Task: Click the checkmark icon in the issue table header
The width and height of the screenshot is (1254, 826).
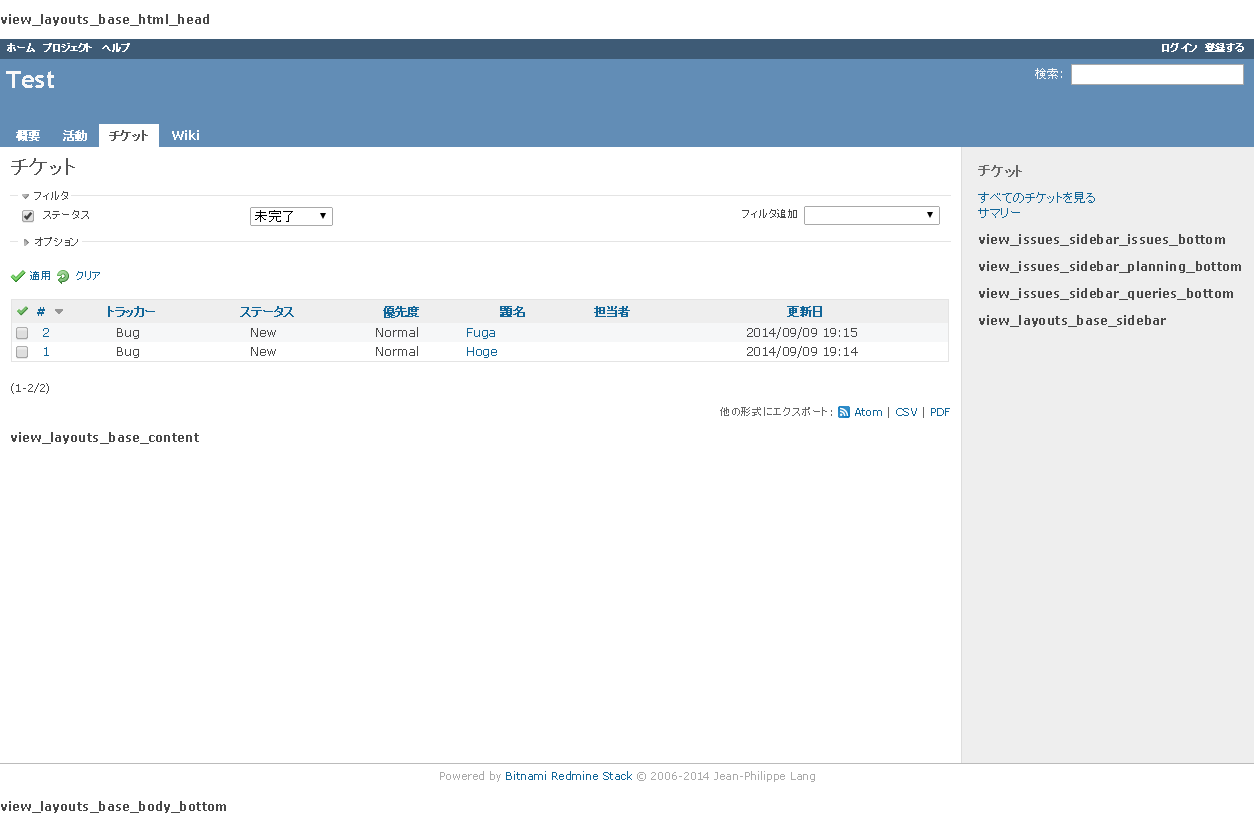Action: (21, 311)
